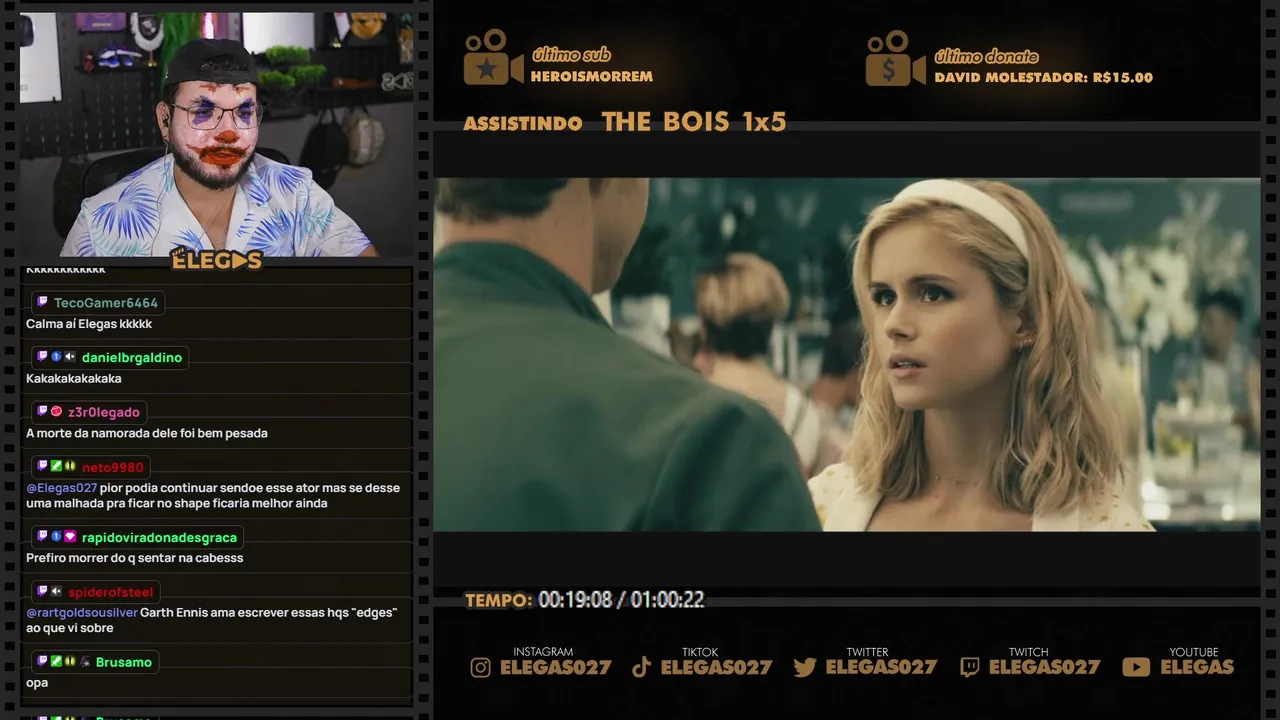Click 'Prefiro morrer do q sentar na cabesss'

[135, 558]
